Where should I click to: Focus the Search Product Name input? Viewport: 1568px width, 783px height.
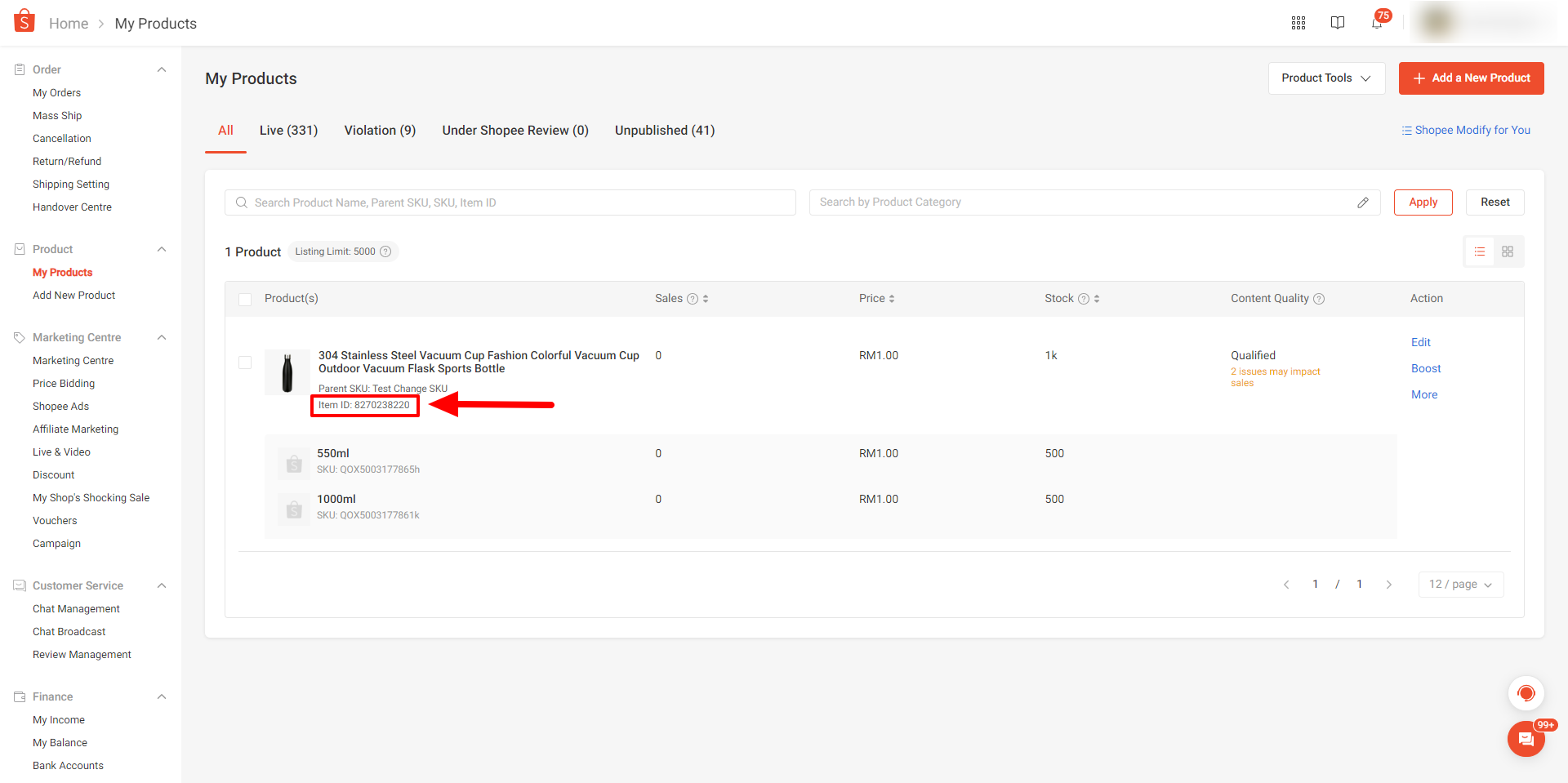point(510,202)
